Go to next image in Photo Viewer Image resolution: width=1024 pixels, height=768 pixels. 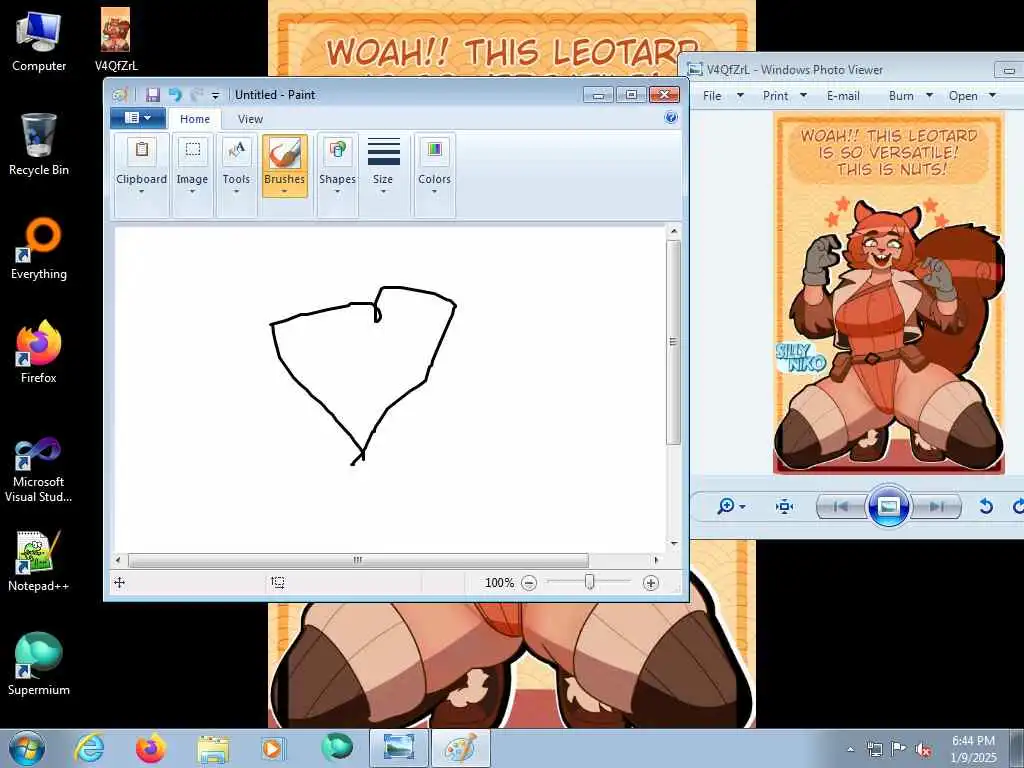click(x=936, y=506)
